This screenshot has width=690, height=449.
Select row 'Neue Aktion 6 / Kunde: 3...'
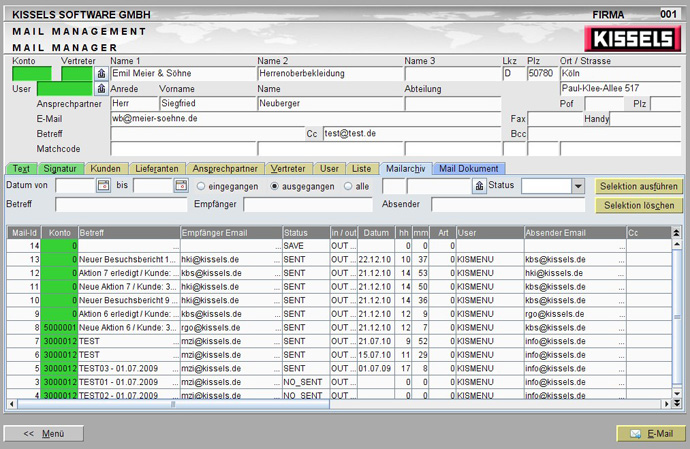[x=339, y=328]
